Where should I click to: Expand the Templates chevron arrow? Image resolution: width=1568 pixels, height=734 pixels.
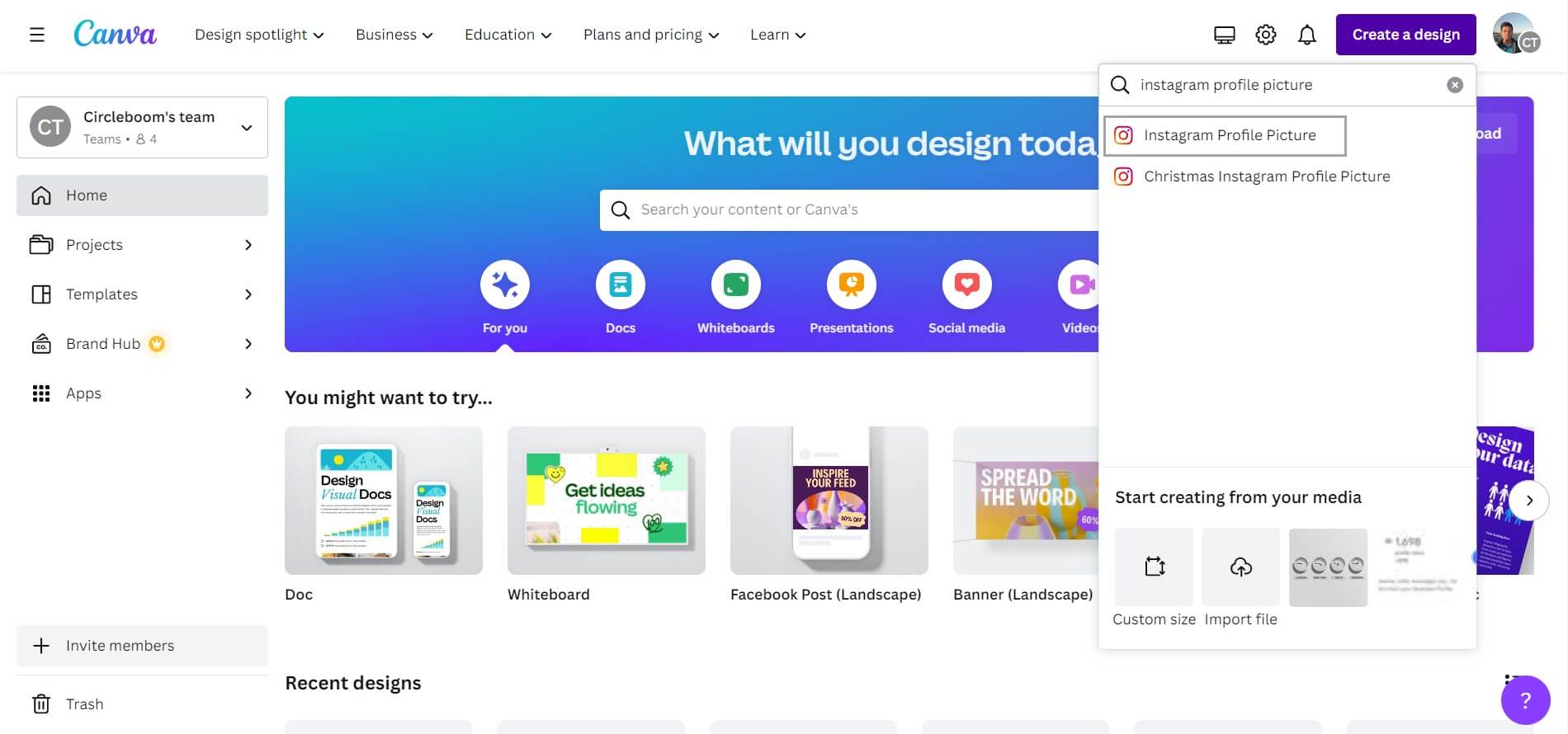point(248,294)
